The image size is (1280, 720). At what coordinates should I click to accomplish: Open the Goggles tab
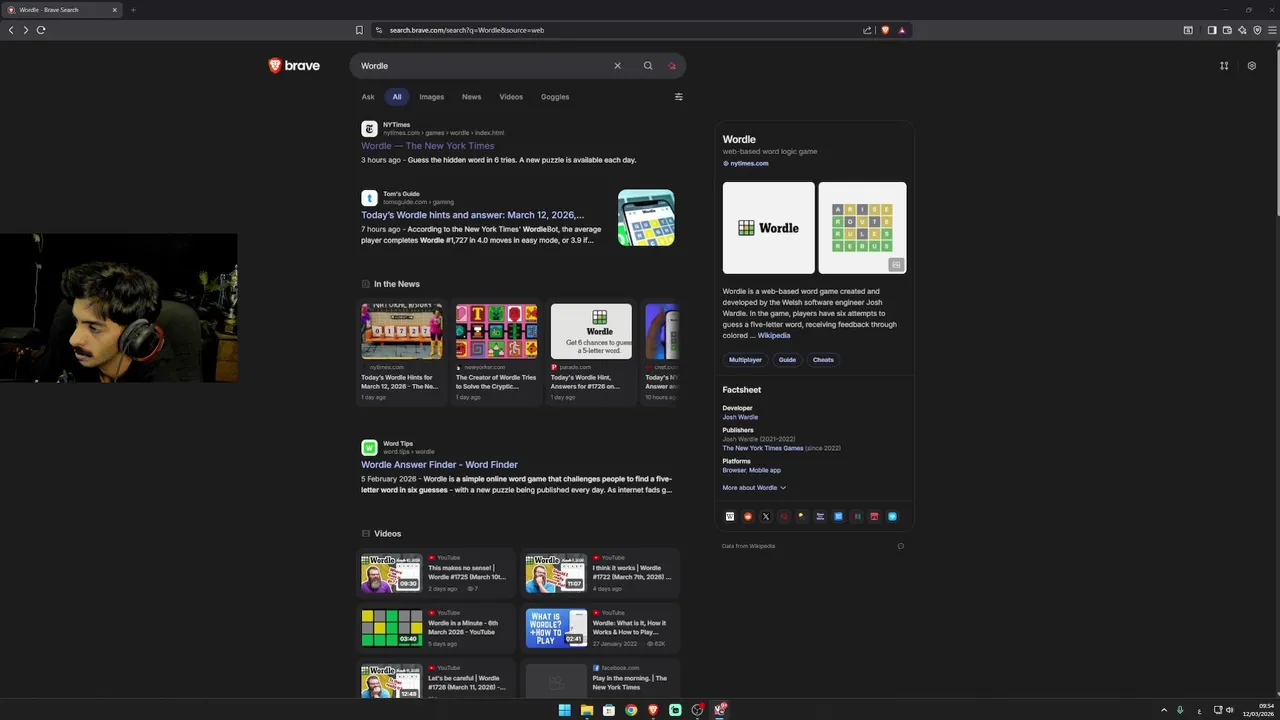(x=555, y=97)
